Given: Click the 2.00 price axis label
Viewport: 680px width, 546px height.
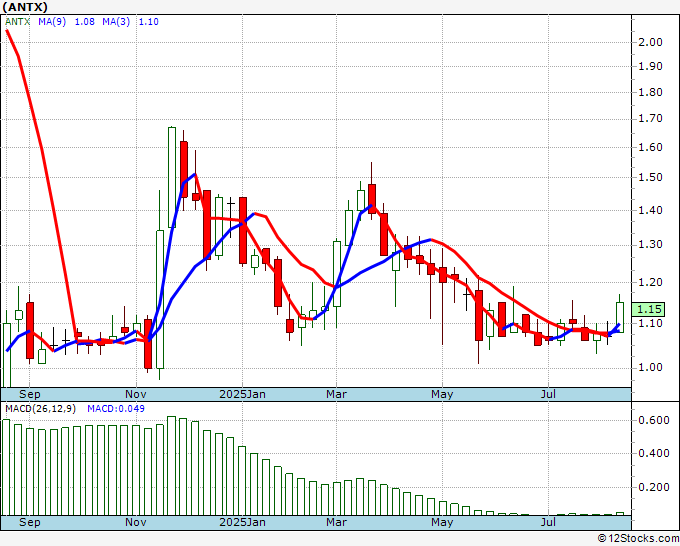Looking at the screenshot, I should (651, 42).
